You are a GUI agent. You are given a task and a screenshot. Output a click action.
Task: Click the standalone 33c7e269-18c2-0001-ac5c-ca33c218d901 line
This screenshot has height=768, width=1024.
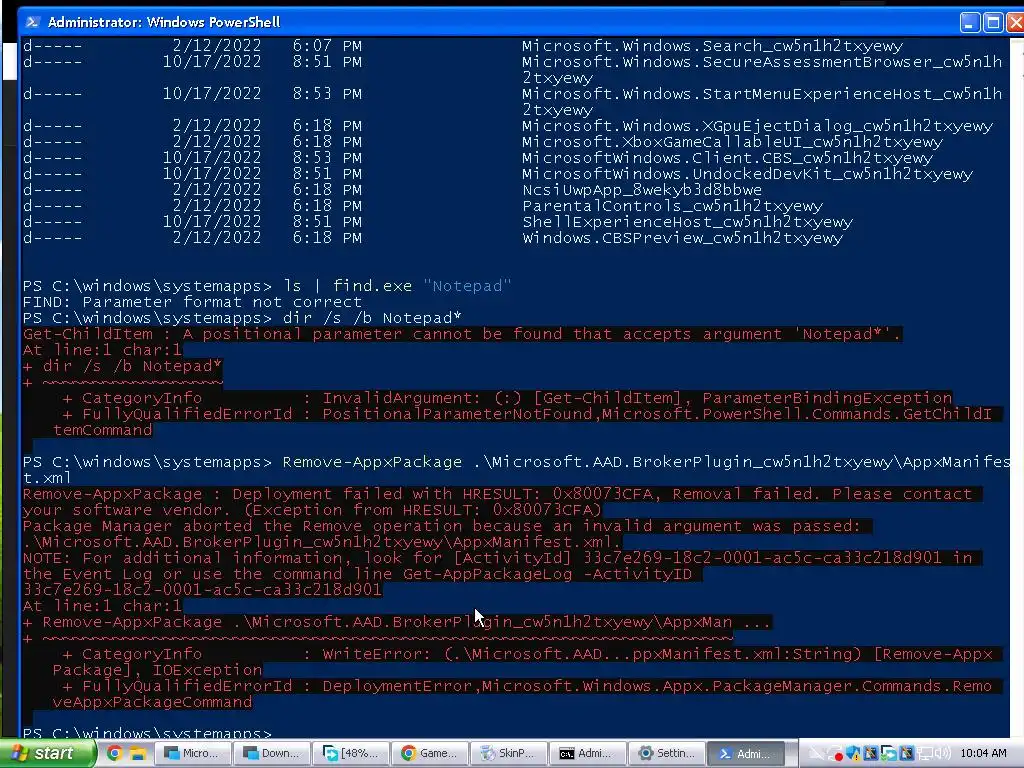[202, 590]
